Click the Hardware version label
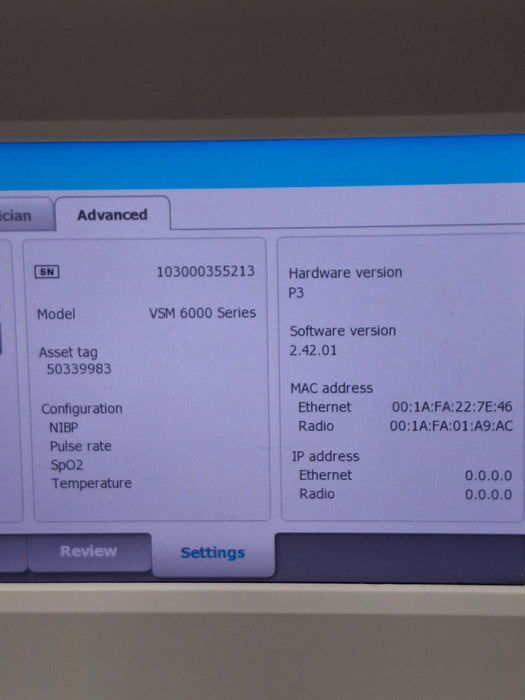Viewport: 525px width, 700px height. pyautogui.click(x=346, y=272)
